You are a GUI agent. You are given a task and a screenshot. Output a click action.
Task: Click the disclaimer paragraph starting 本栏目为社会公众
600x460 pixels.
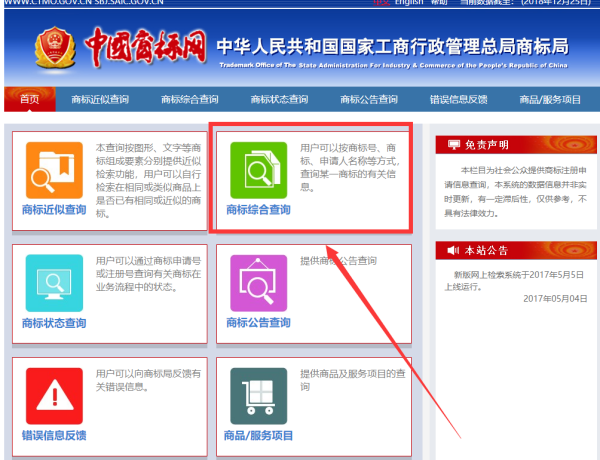coord(515,192)
